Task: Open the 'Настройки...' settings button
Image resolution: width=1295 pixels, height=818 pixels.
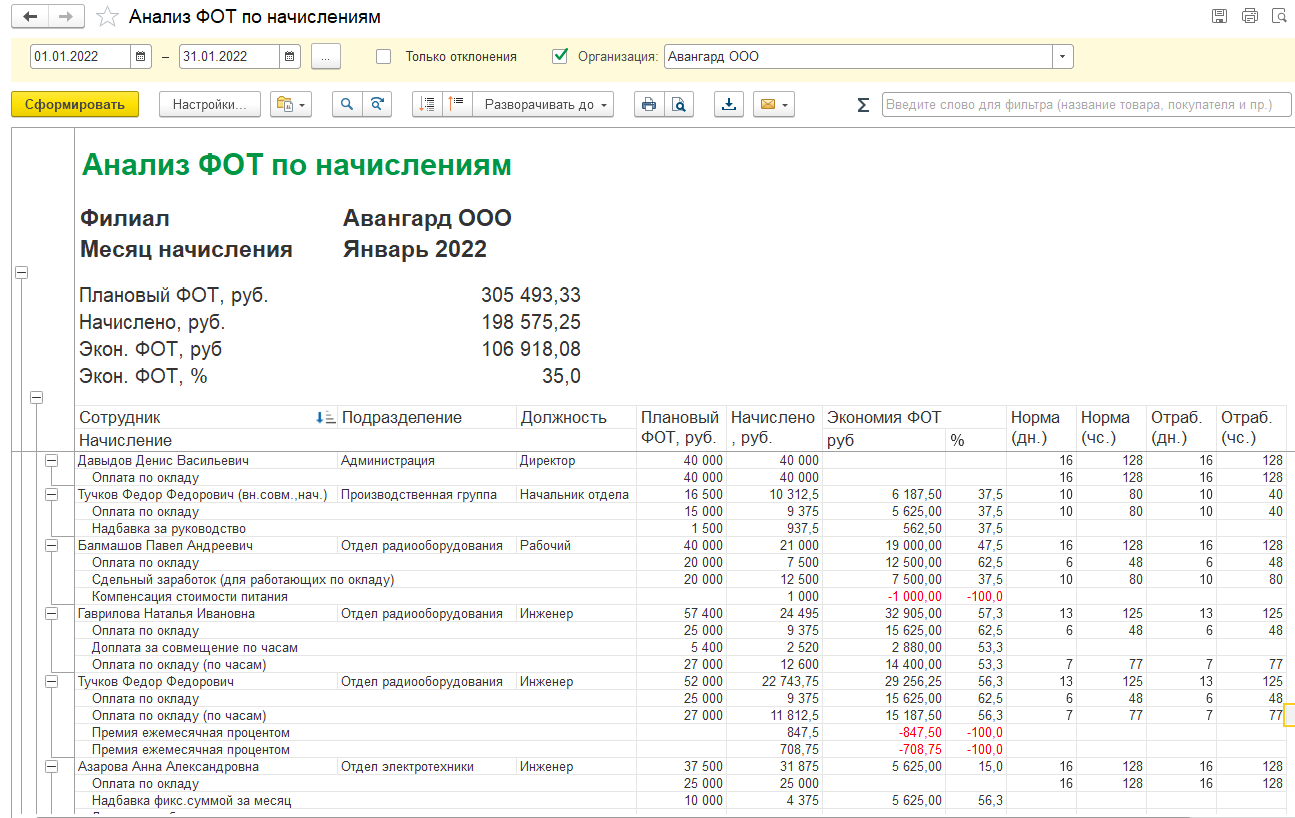Action: pyautogui.click(x=210, y=104)
